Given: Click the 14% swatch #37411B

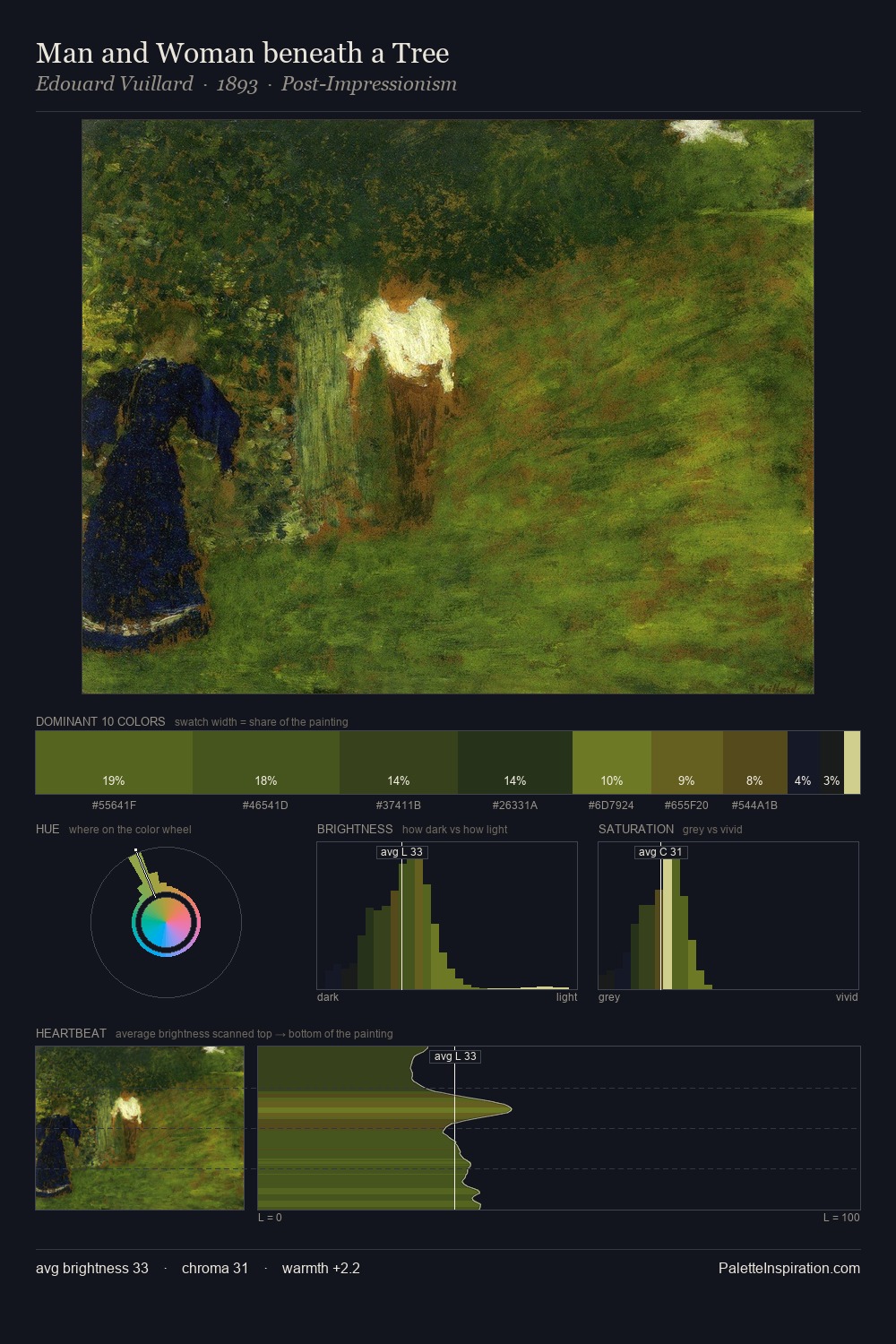Looking at the screenshot, I should point(399,762).
